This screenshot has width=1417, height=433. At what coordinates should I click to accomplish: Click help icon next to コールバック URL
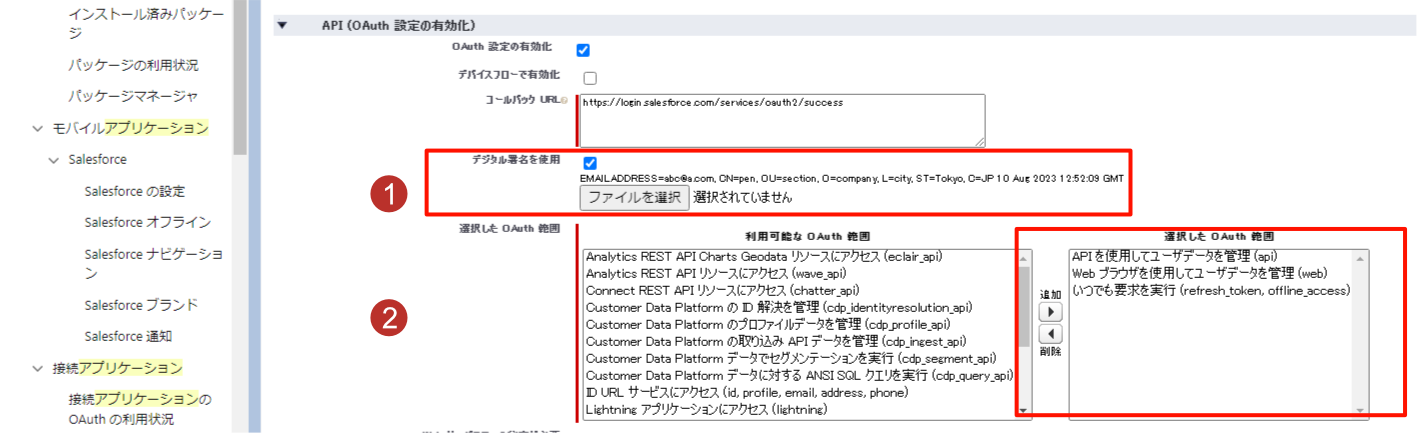click(x=565, y=101)
